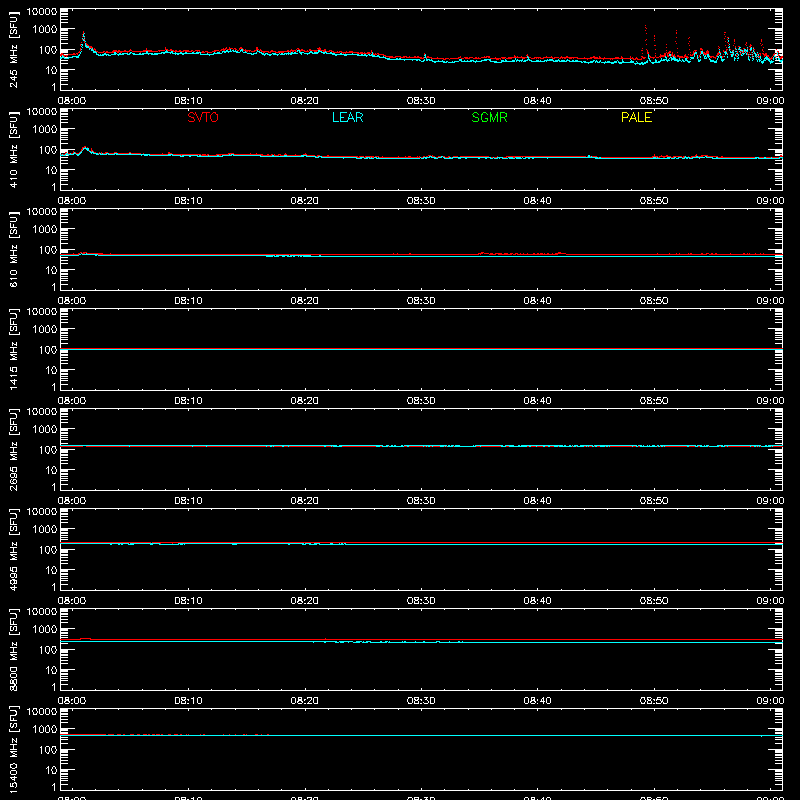Select the 100 tick label on 15400 MHz axis

pos(47,750)
